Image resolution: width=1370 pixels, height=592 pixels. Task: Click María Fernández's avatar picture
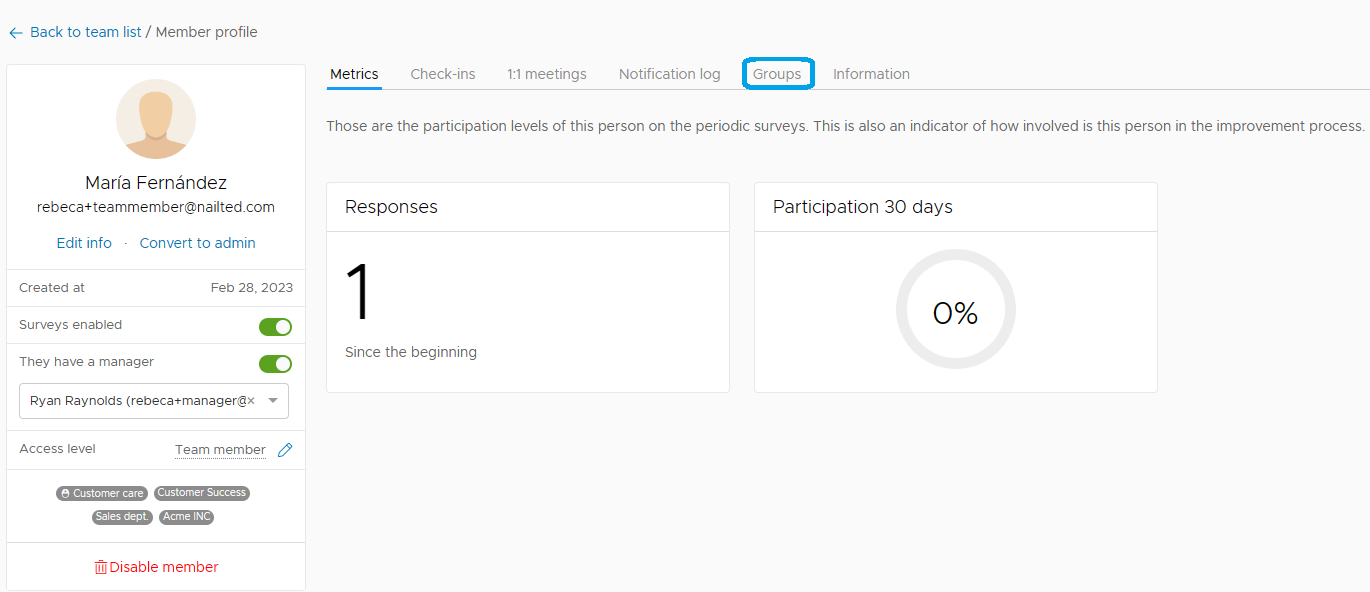click(x=156, y=119)
